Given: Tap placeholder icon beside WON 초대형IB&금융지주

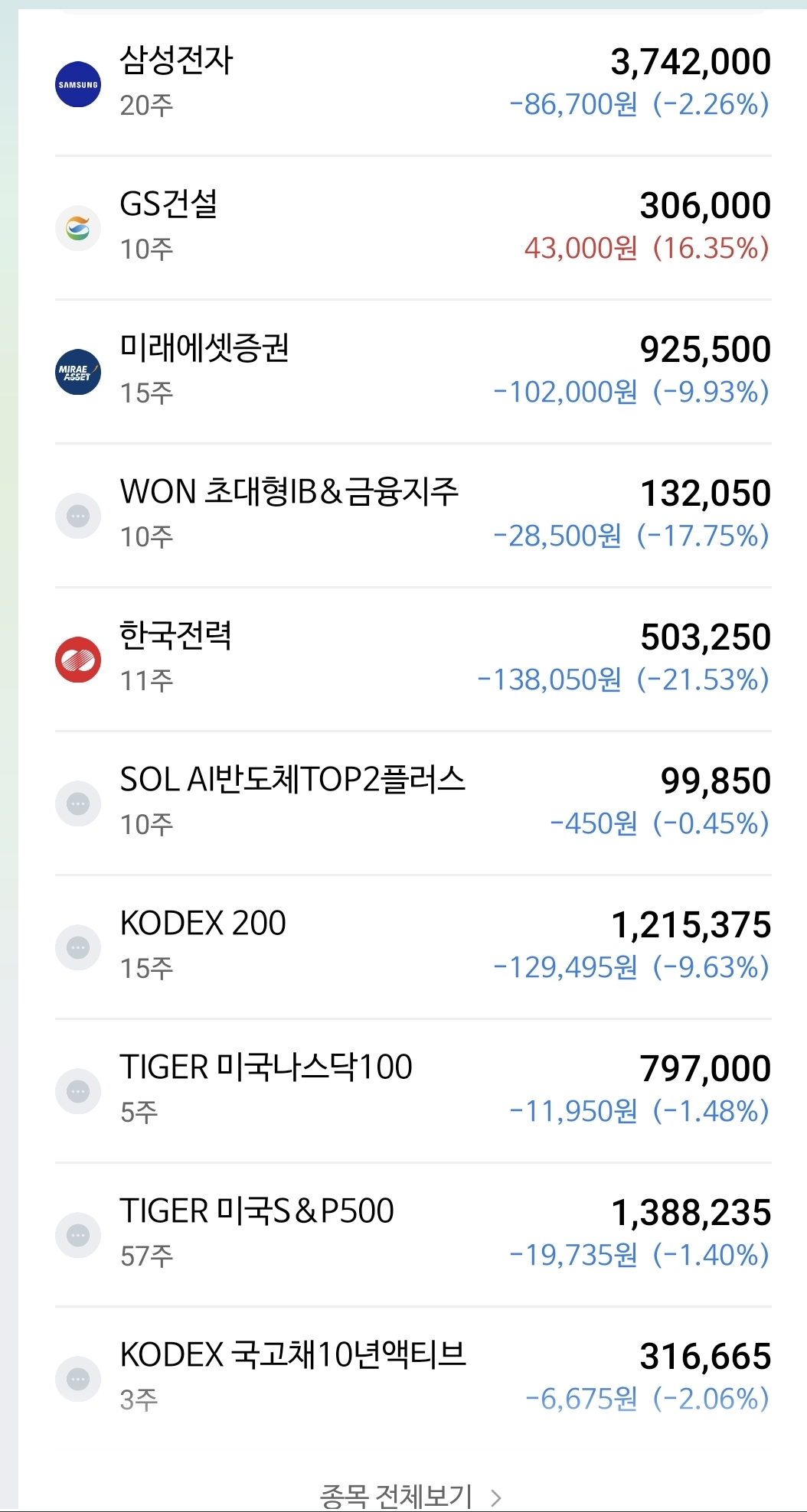Looking at the screenshot, I should click(x=78, y=516).
